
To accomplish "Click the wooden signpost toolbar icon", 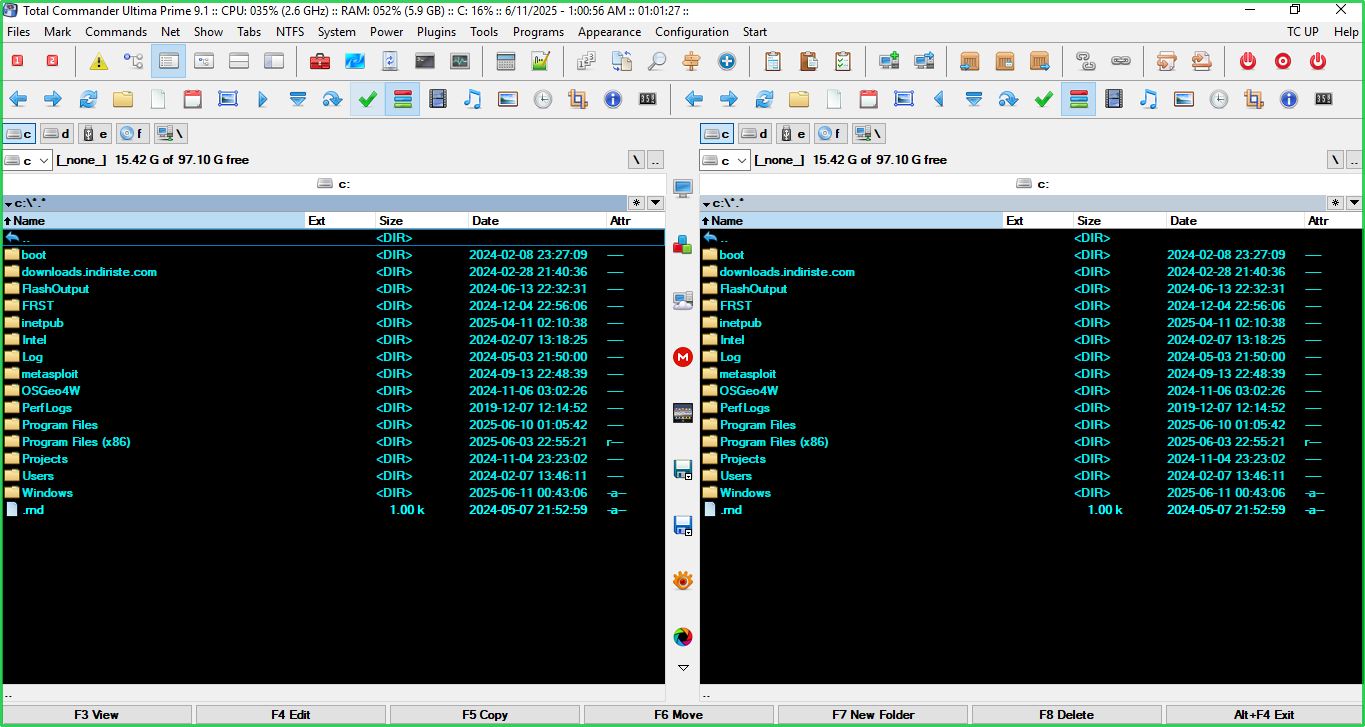I will pyautogui.click(x=692, y=61).
